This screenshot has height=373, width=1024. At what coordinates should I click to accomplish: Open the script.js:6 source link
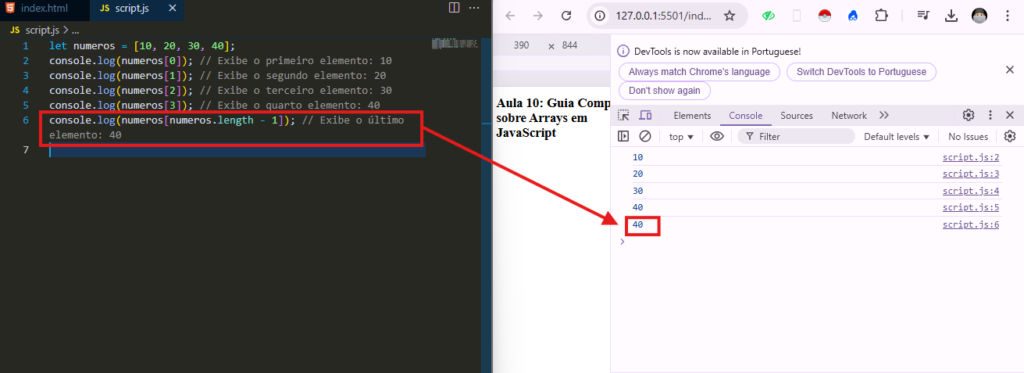pyautogui.click(x=970, y=225)
